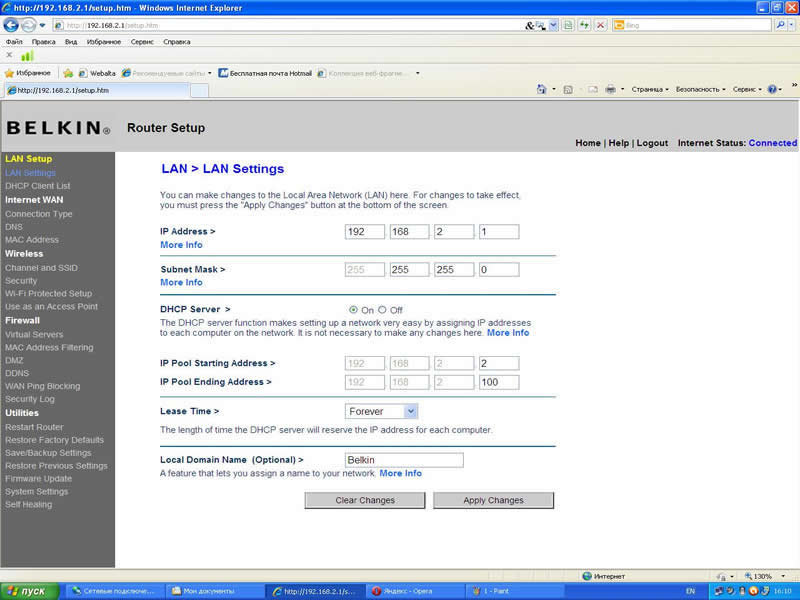Screen dimensions: 800x600
Task: Open the Favorites star button
Action: click(28, 73)
